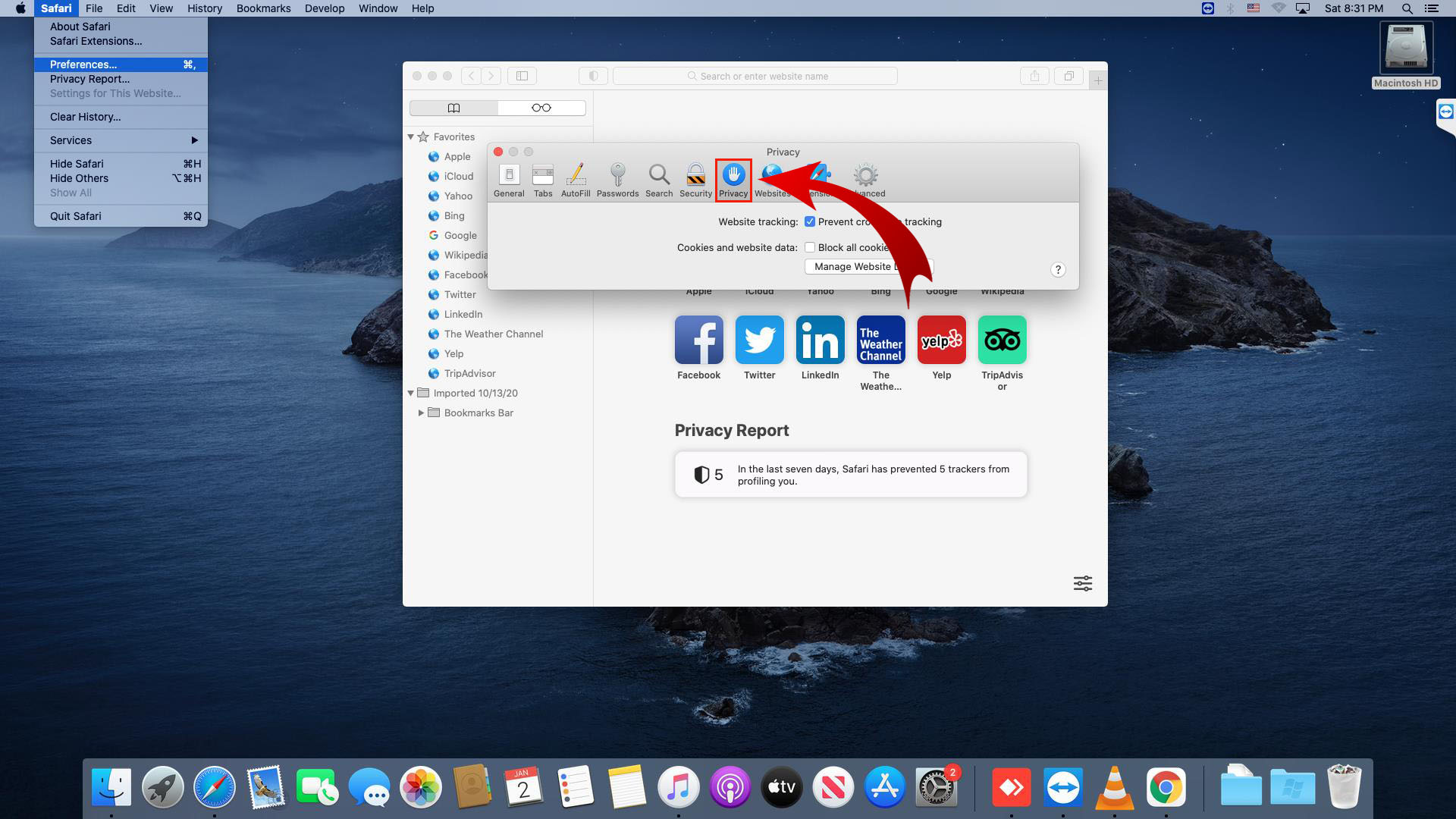Select the Security preferences icon
This screenshot has width=1456, height=819.
[695, 180]
